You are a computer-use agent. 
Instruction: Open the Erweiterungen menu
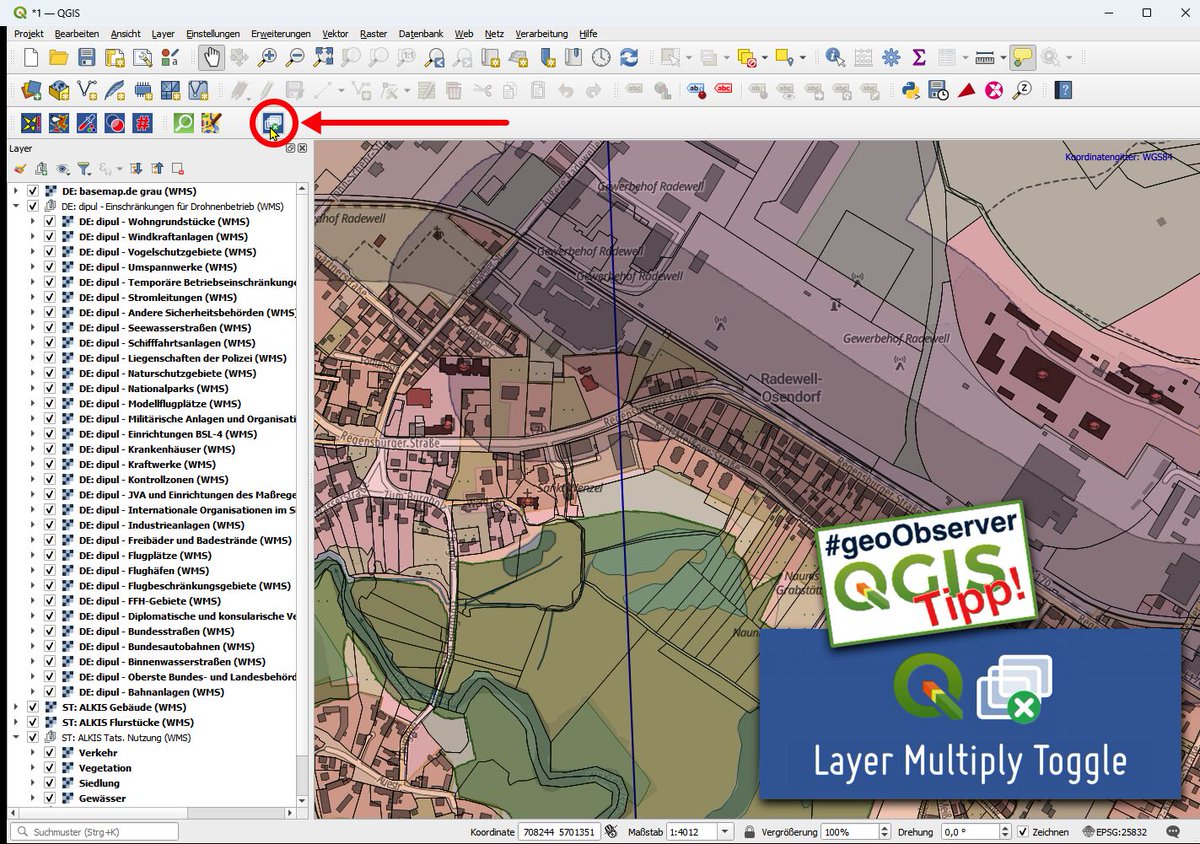click(x=281, y=33)
